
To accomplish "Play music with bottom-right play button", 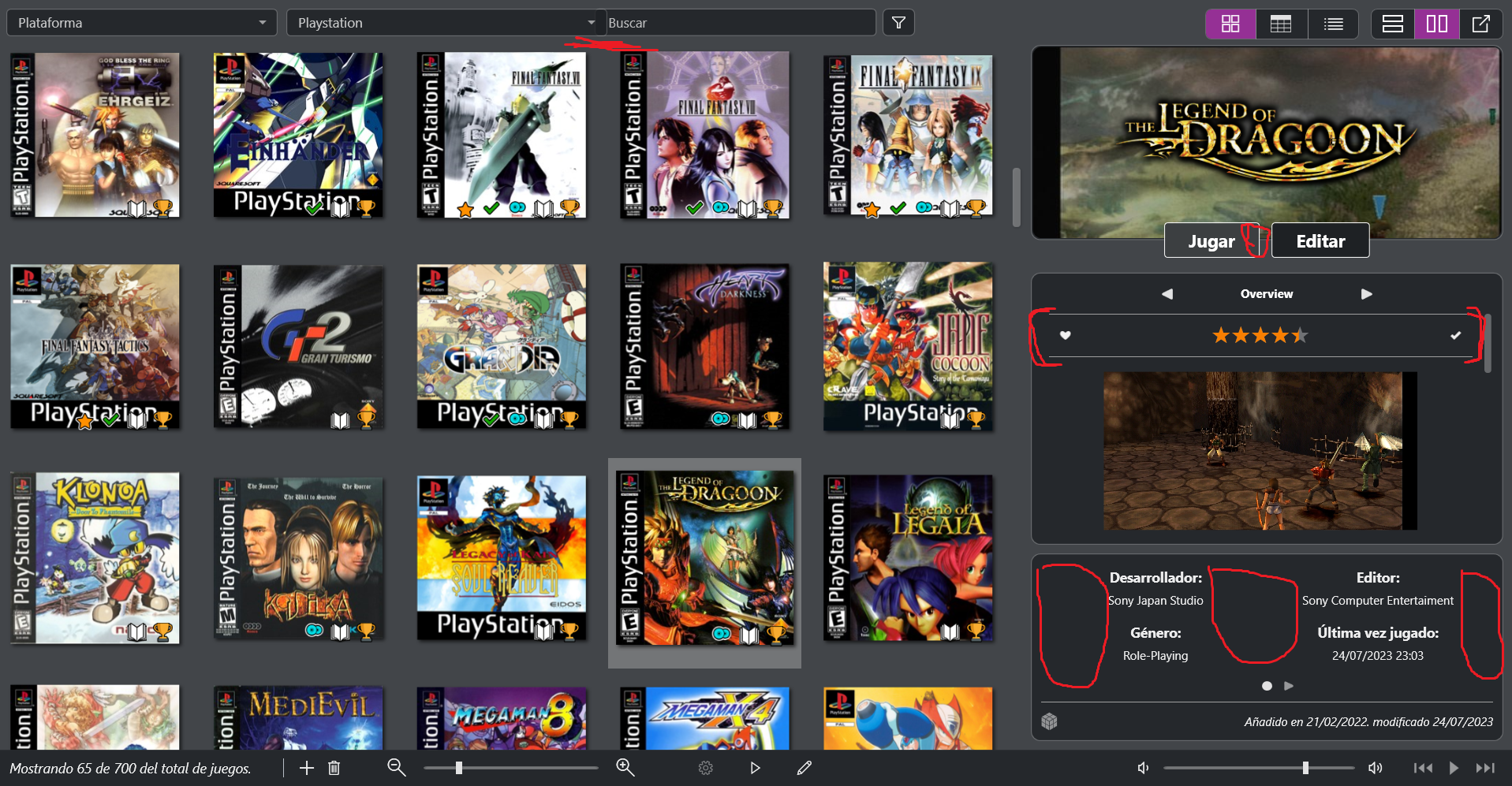I will (x=1453, y=768).
